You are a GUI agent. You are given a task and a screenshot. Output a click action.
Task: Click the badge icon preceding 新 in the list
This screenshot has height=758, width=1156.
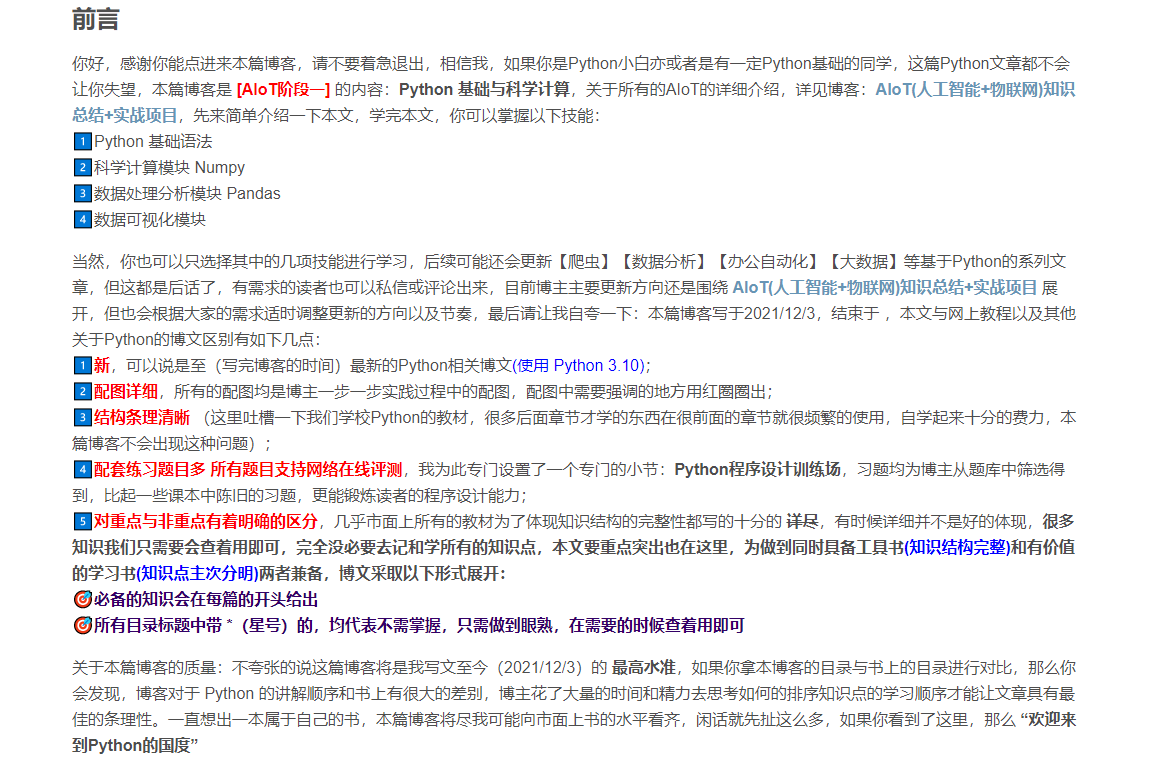tap(81, 364)
